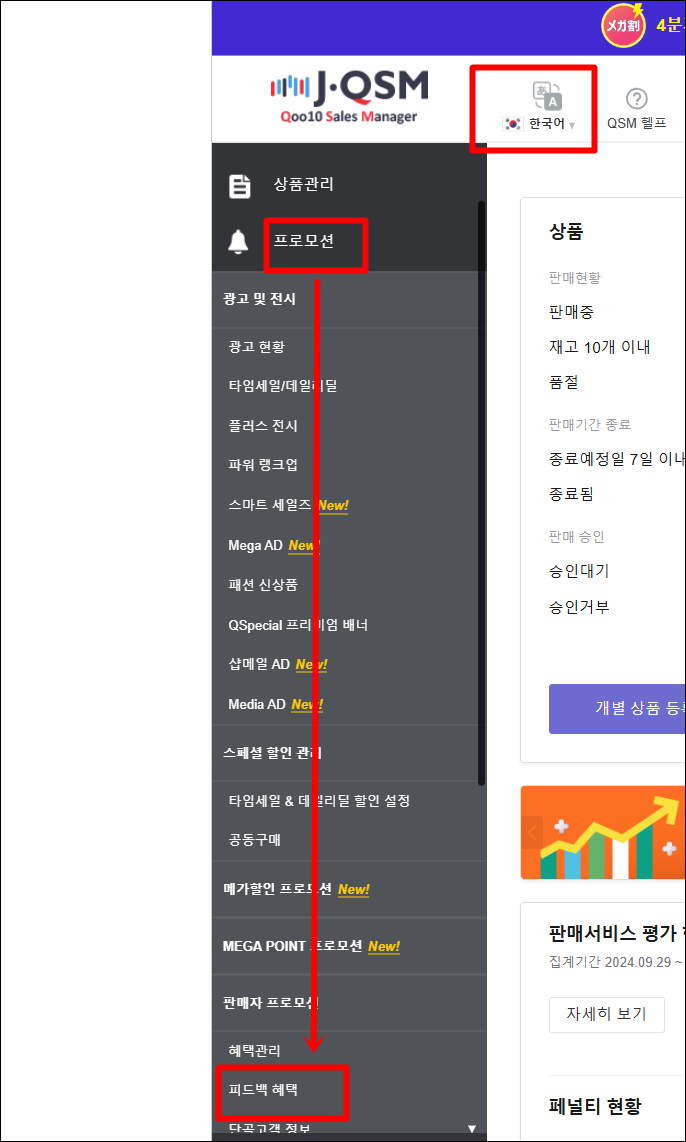Go to 공동구매
Image resolution: width=686 pixels, height=1142 pixels.
point(254,840)
